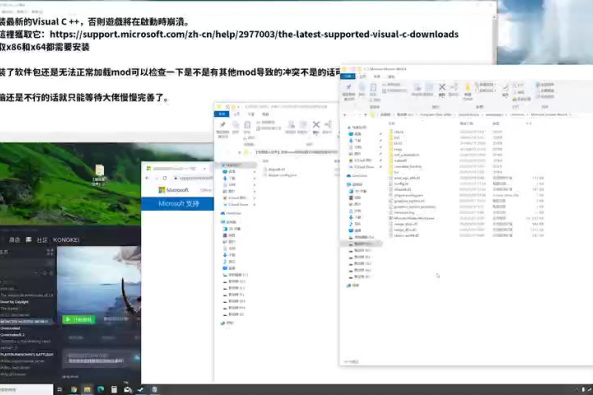The height and width of the screenshot is (395, 593).
Task: Open the blue File tab in right Explorer
Action: (x=348, y=76)
